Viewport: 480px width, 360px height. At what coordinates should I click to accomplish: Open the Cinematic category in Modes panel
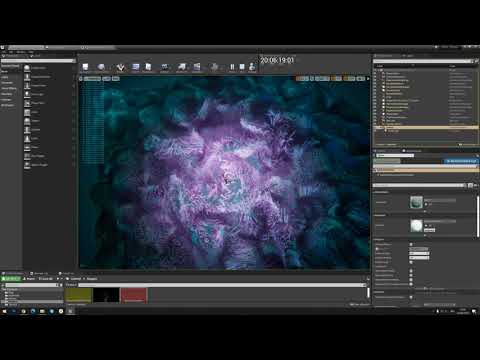coord(11,83)
